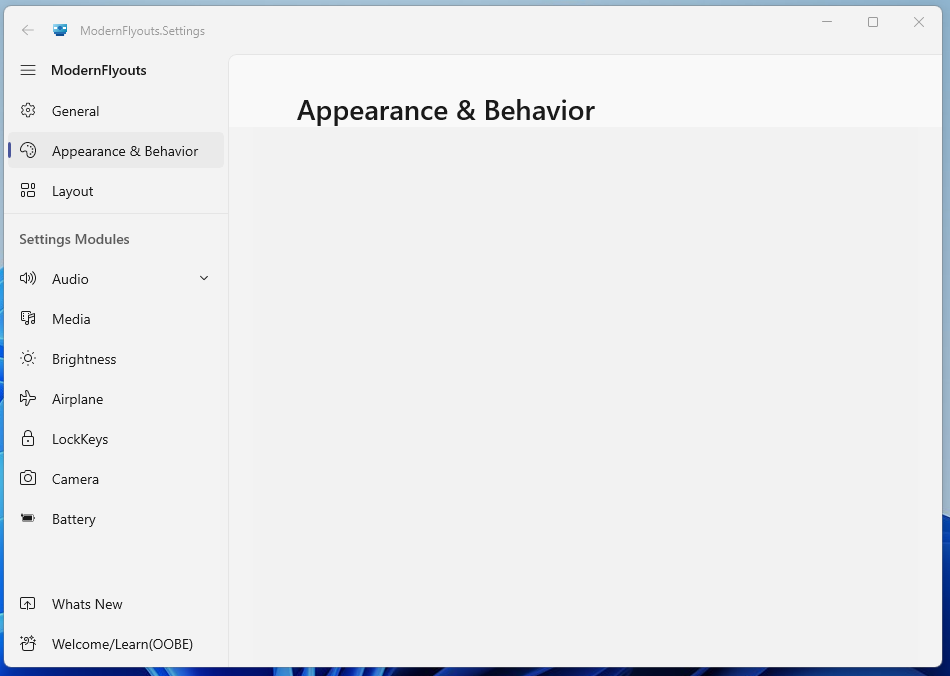Select the Brightness module
The width and height of the screenshot is (950, 676).
coord(116,359)
